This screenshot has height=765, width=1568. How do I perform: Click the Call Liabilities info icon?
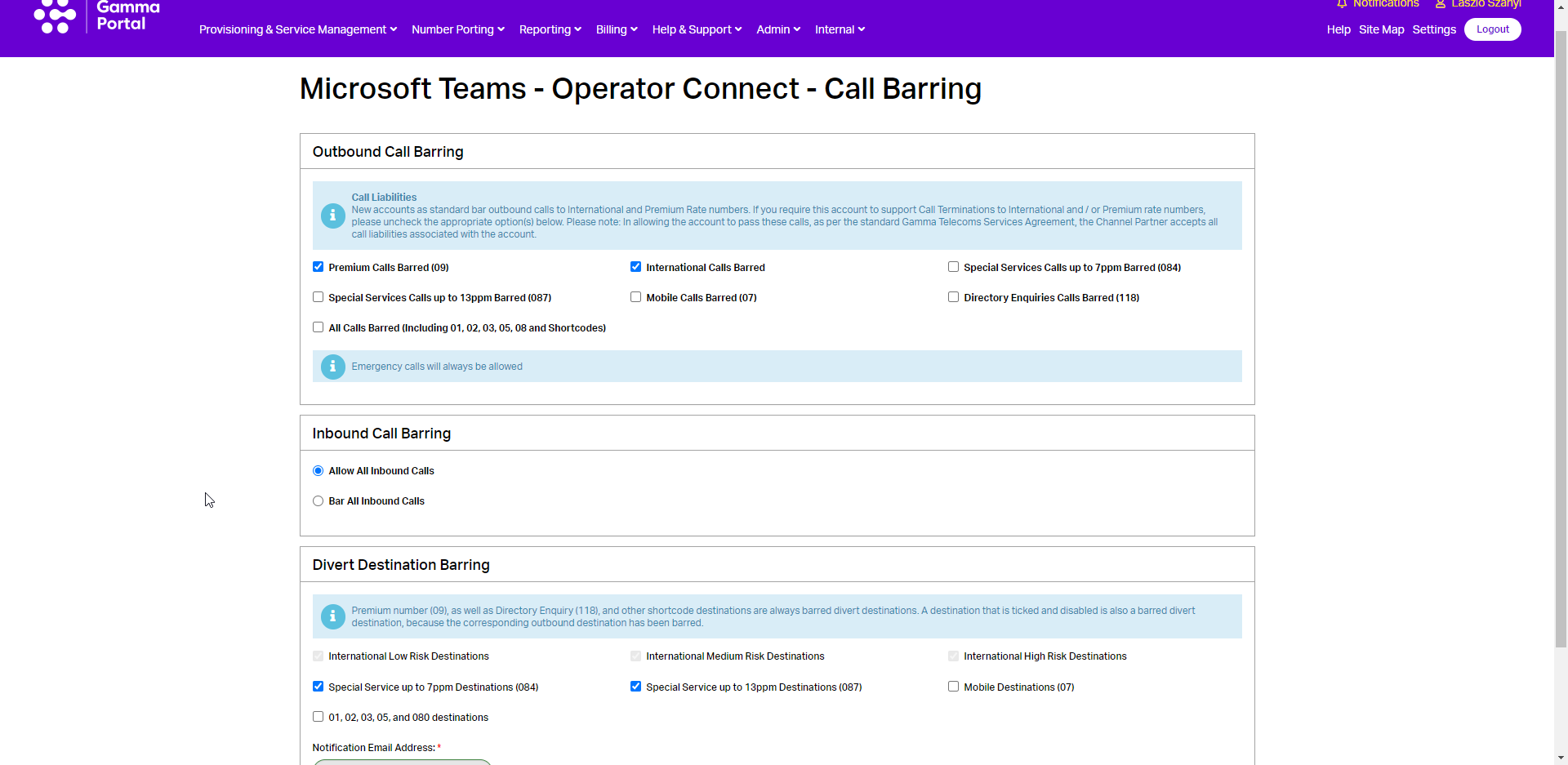[x=332, y=216]
